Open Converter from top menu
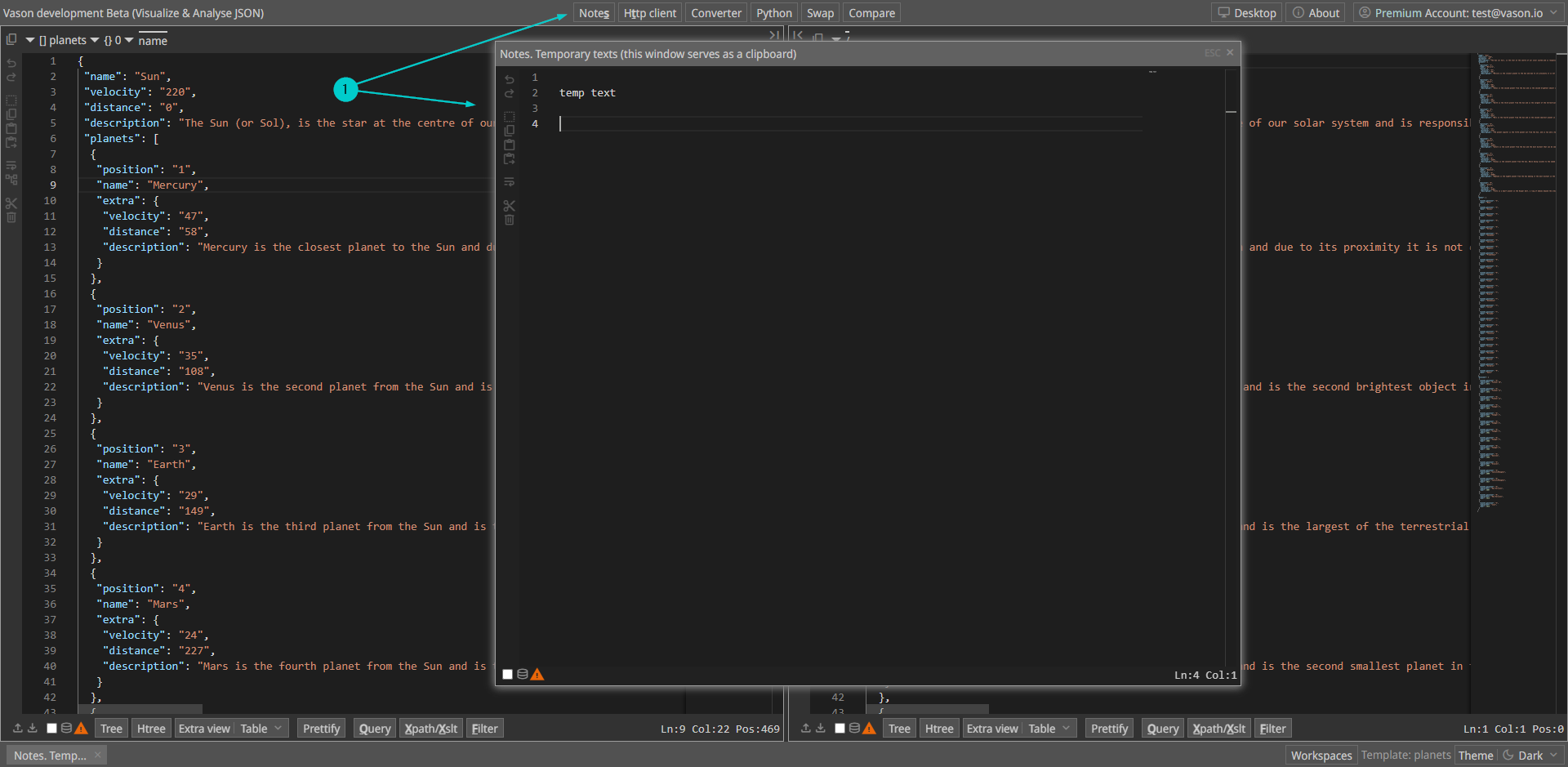This screenshot has height=767, width=1568. (716, 13)
